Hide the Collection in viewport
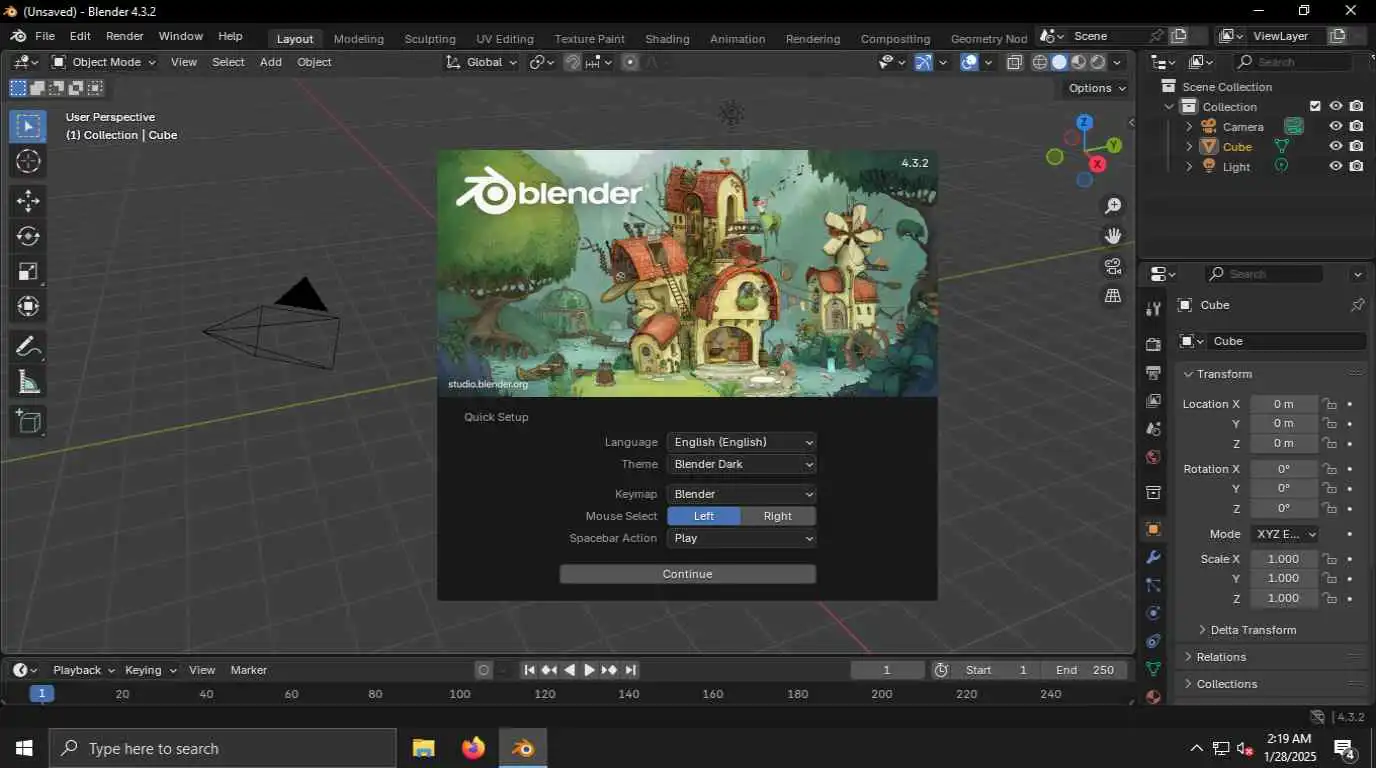The height and width of the screenshot is (768, 1376). [x=1335, y=106]
